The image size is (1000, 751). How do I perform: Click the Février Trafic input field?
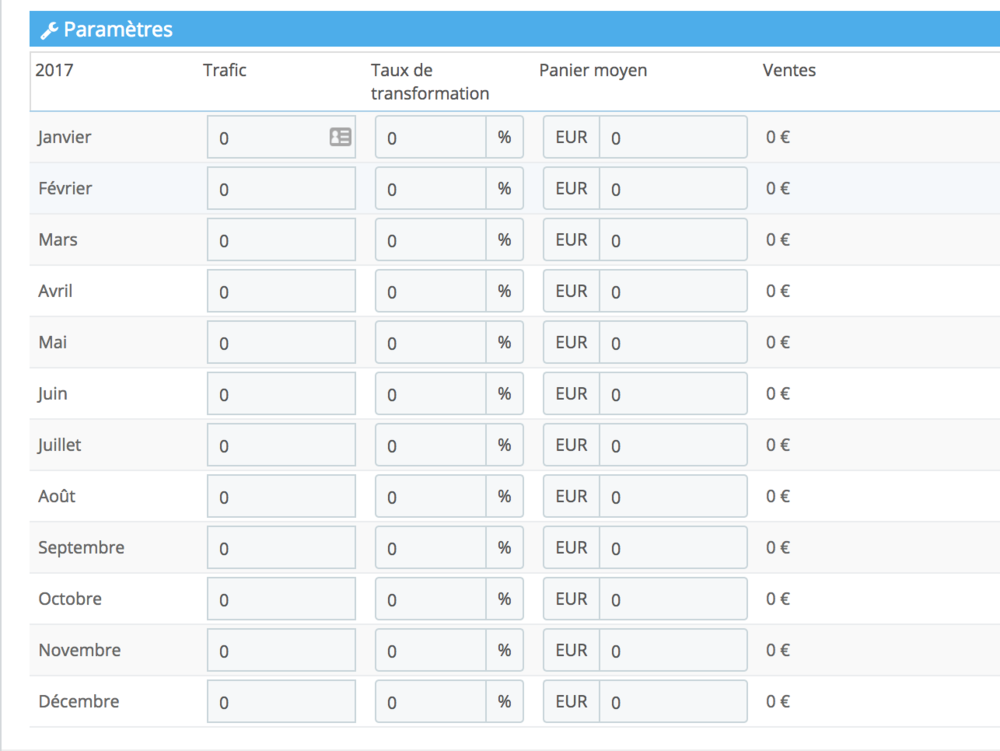pyautogui.click(x=281, y=189)
